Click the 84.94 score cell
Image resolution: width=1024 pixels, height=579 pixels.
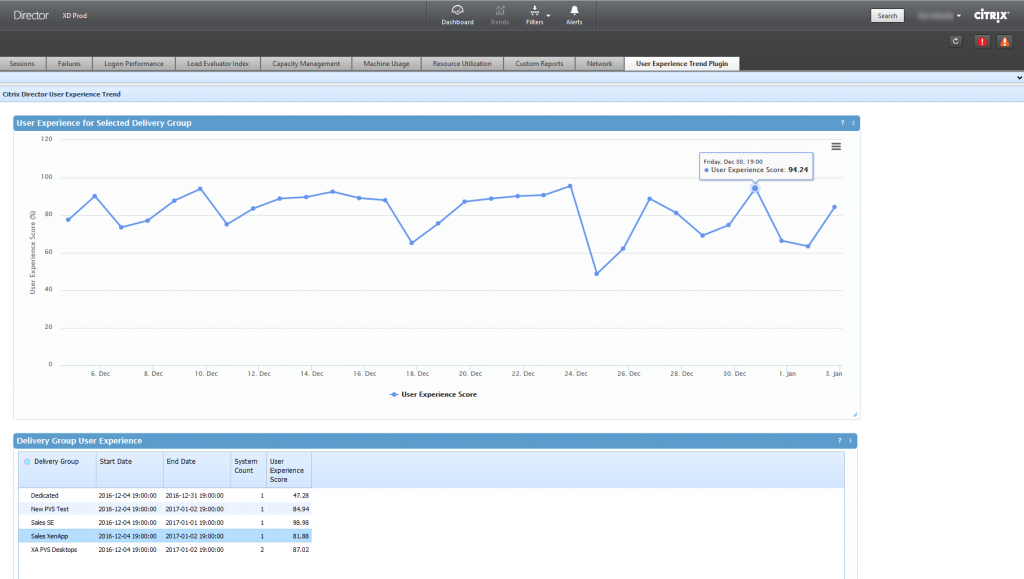(300, 509)
